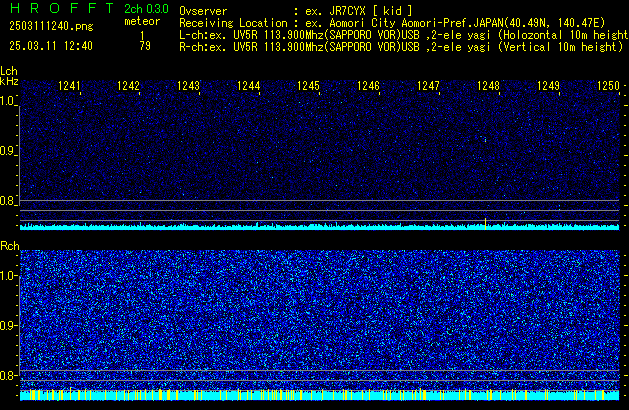Viewport: 629px width, 410px height.
Task: Select the Receiving Location Aomori City line
Action: 392,23
